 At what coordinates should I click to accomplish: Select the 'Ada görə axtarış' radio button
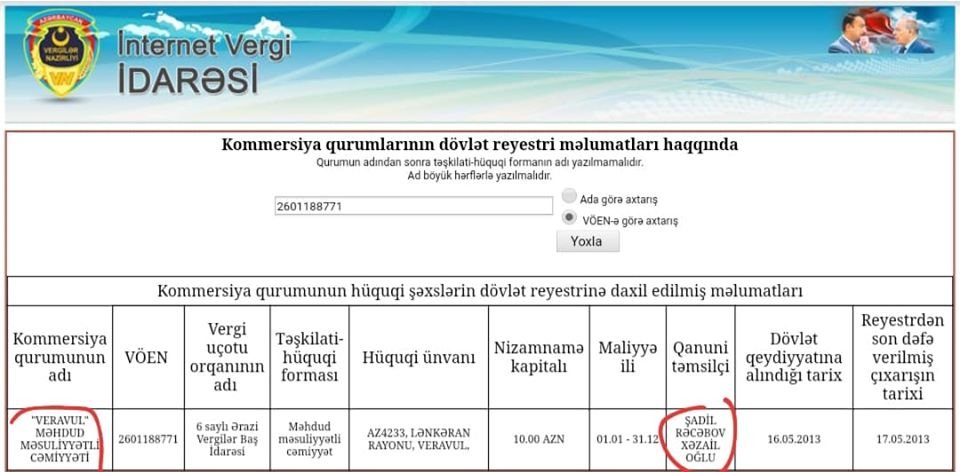569,196
